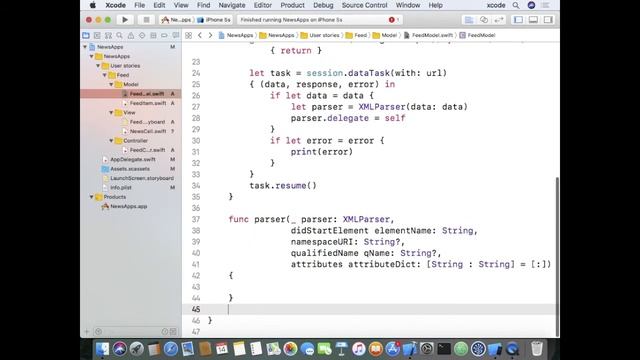Screen dimensions: 640x360
Task: Open the Navigate menu
Action: point(232,5)
